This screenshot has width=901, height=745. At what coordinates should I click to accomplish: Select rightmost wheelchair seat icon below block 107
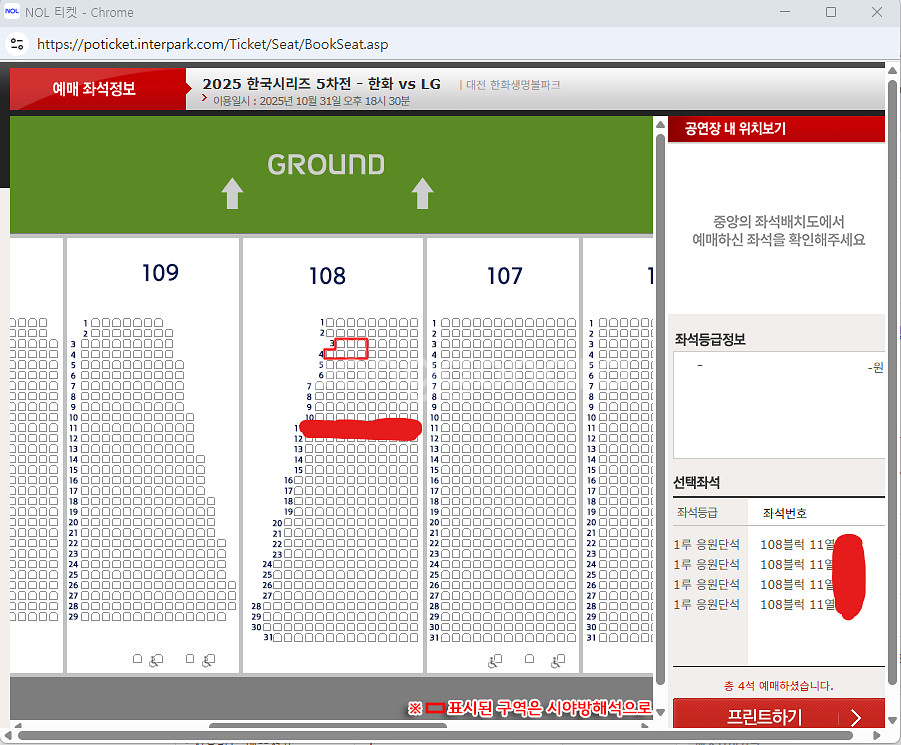(557, 660)
